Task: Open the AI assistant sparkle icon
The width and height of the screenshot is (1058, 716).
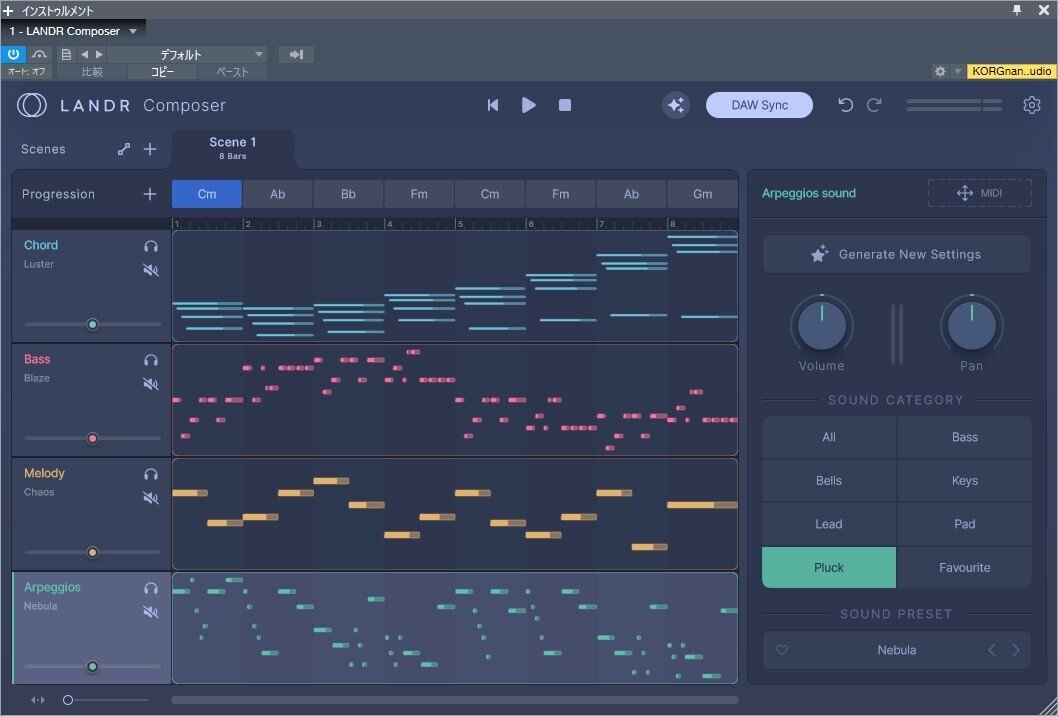Action: point(676,104)
